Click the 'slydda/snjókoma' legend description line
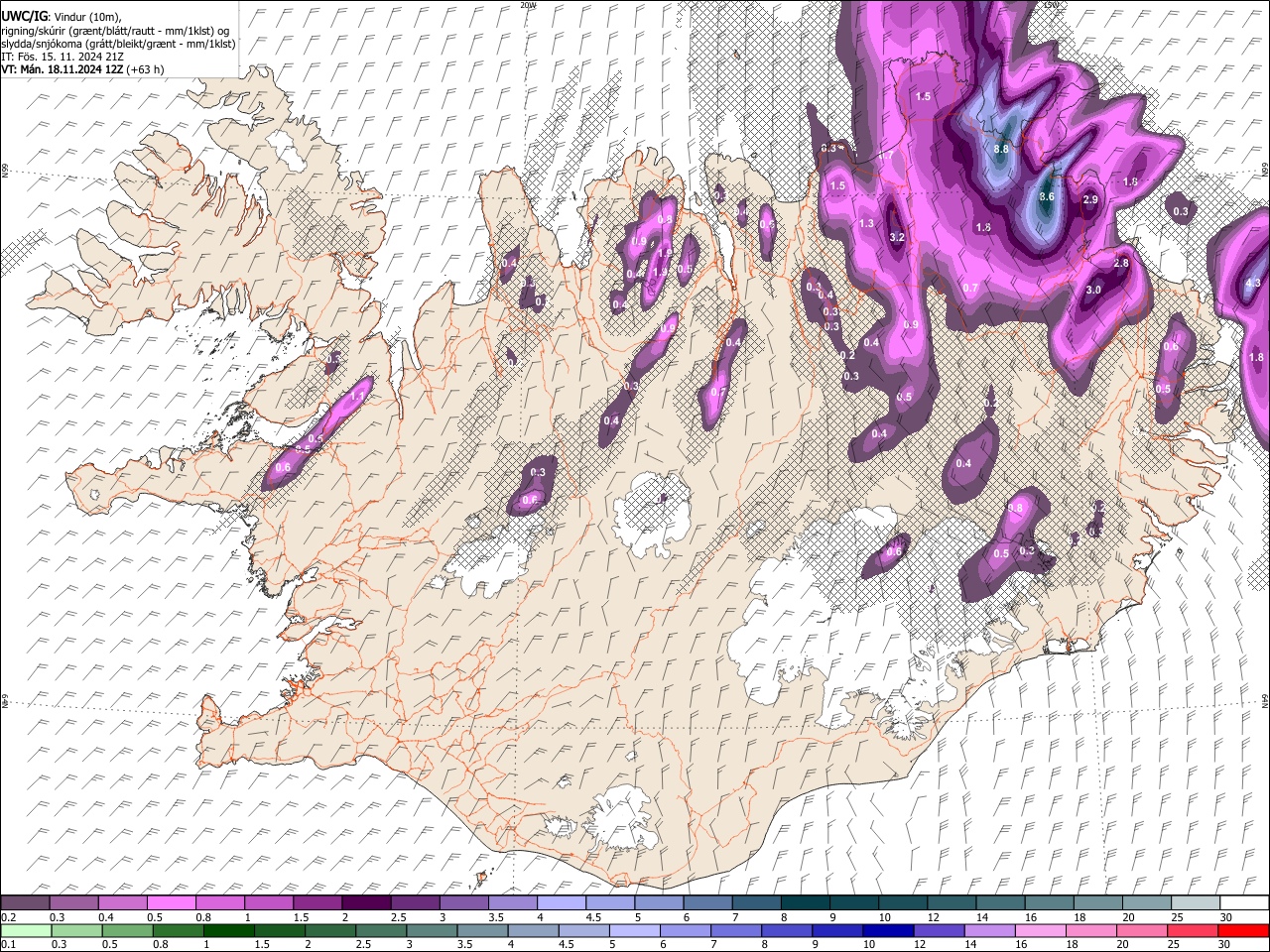Screen dimensions: 1270x952 coord(118,44)
